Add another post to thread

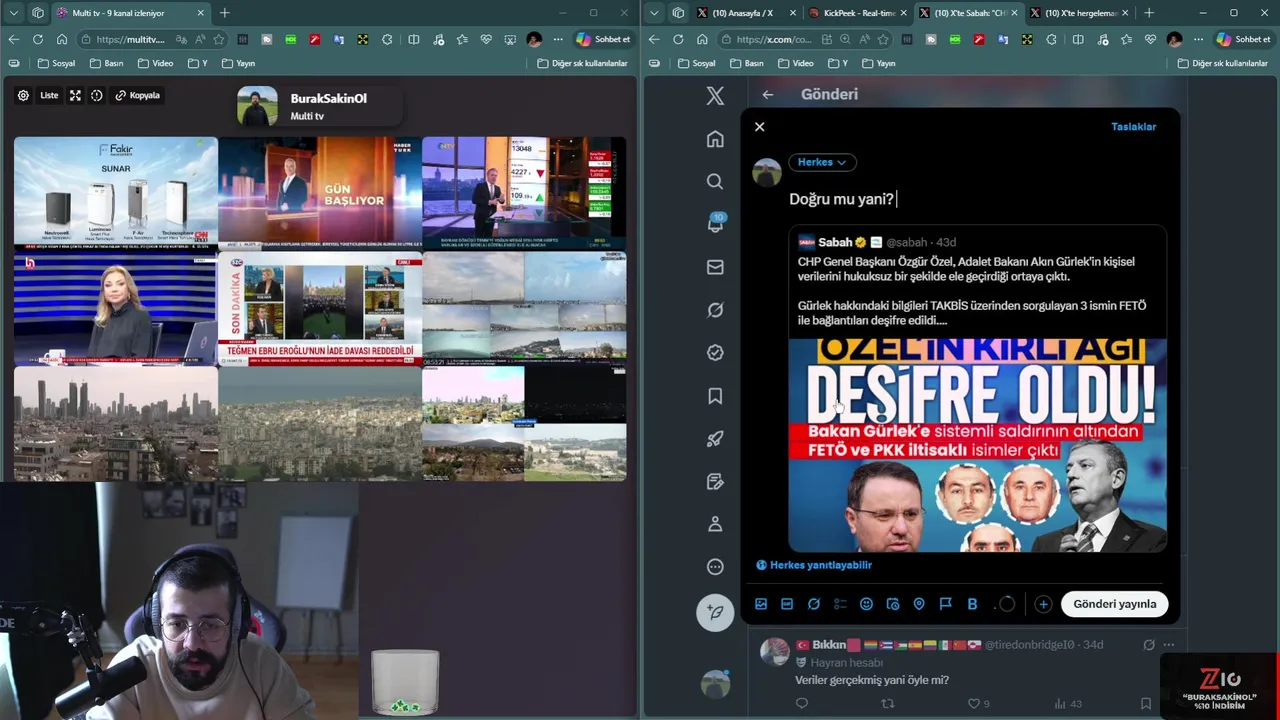pyautogui.click(x=1043, y=604)
